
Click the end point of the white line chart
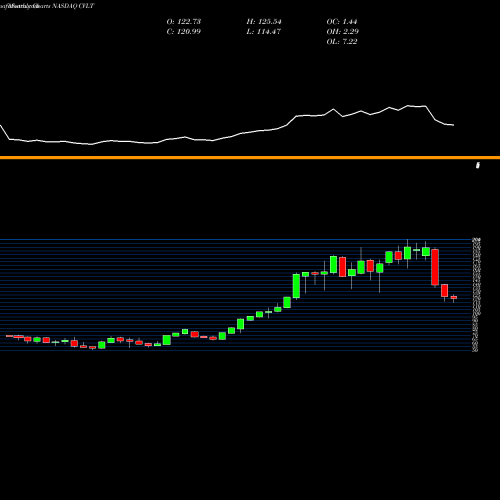point(454,125)
